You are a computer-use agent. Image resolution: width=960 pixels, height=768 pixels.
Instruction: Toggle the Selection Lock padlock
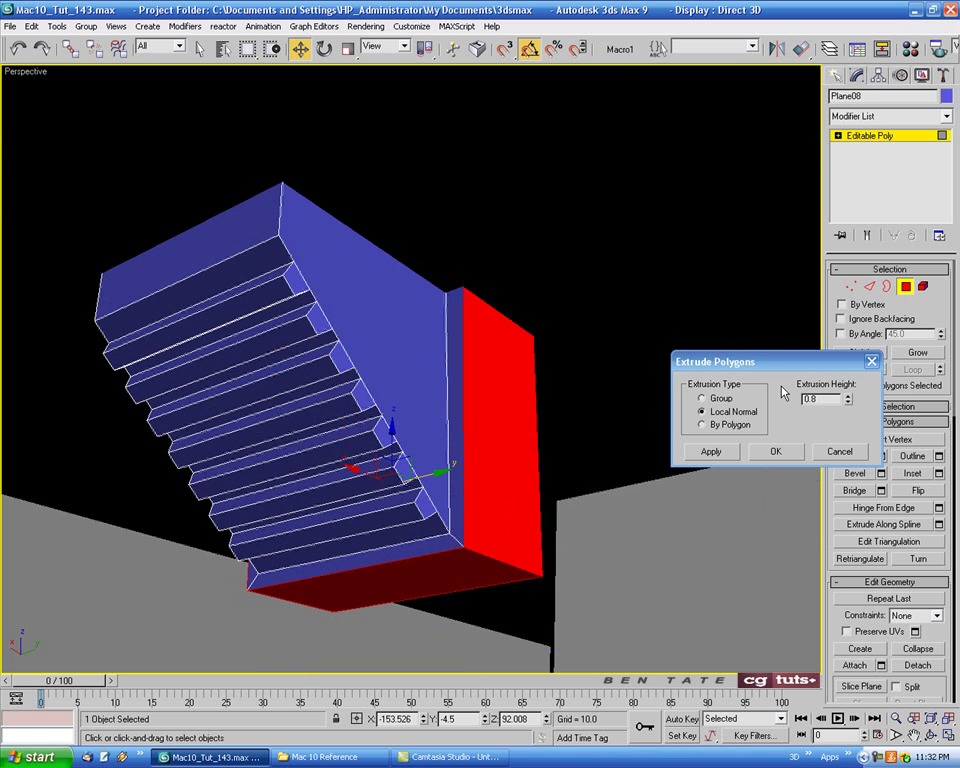336,718
